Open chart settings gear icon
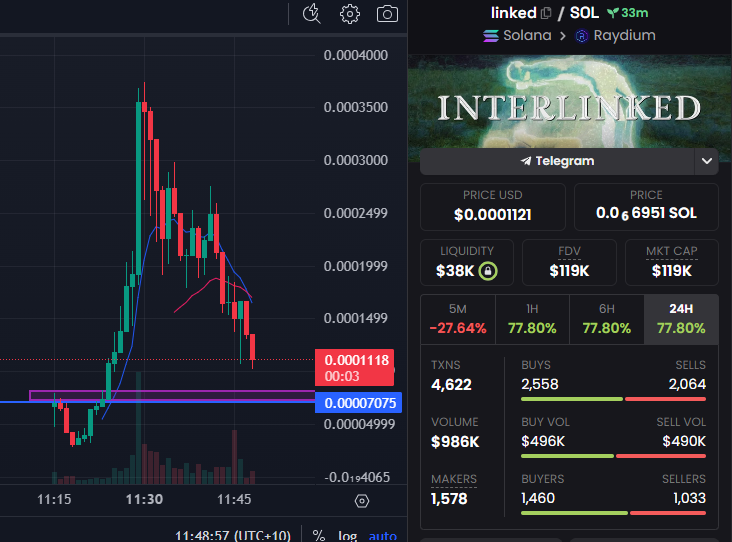732x542 pixels. (x=350, y=14)
